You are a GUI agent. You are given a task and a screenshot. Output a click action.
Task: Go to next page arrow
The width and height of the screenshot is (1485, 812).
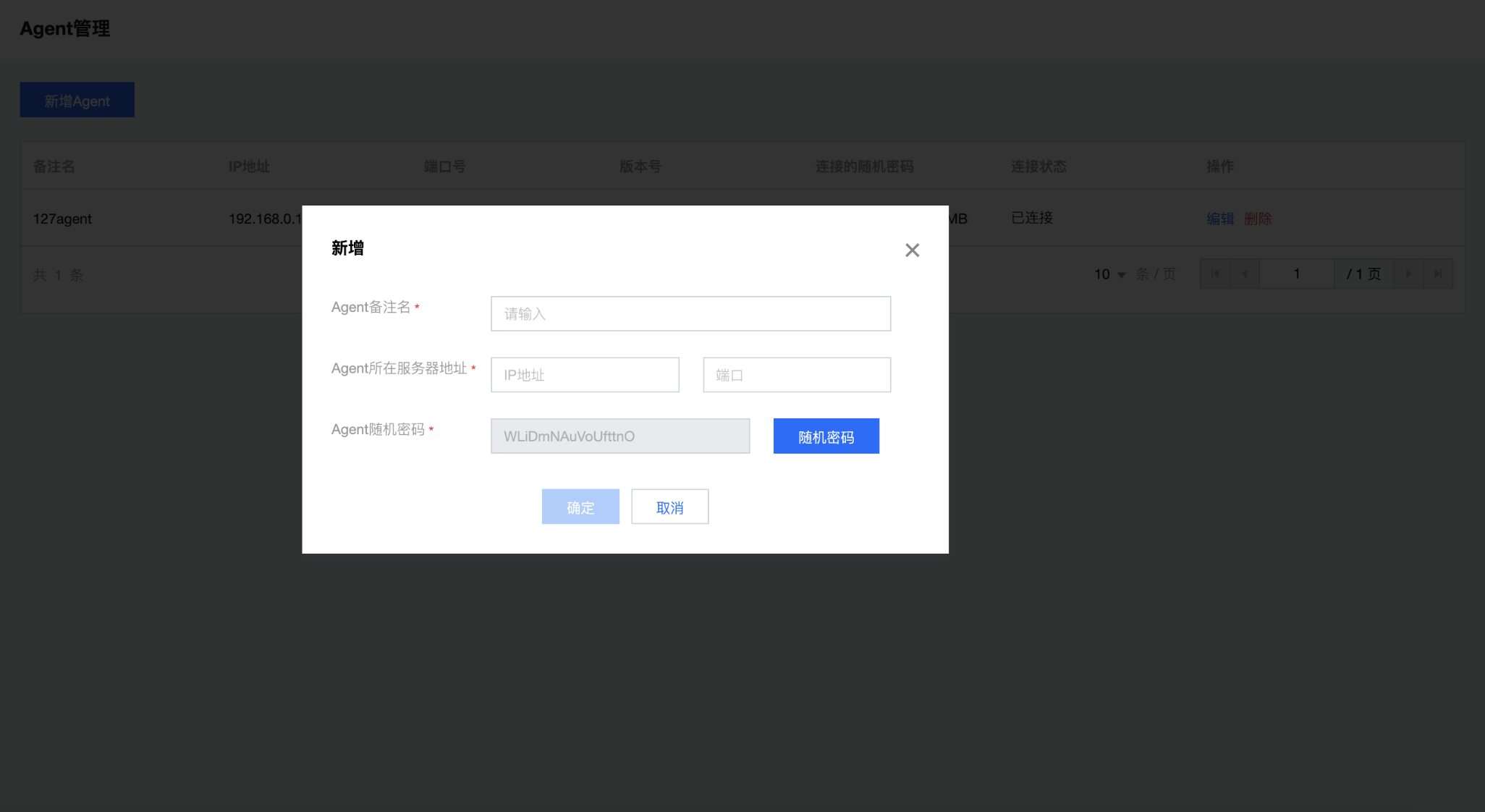click(x=1408, y=274)
